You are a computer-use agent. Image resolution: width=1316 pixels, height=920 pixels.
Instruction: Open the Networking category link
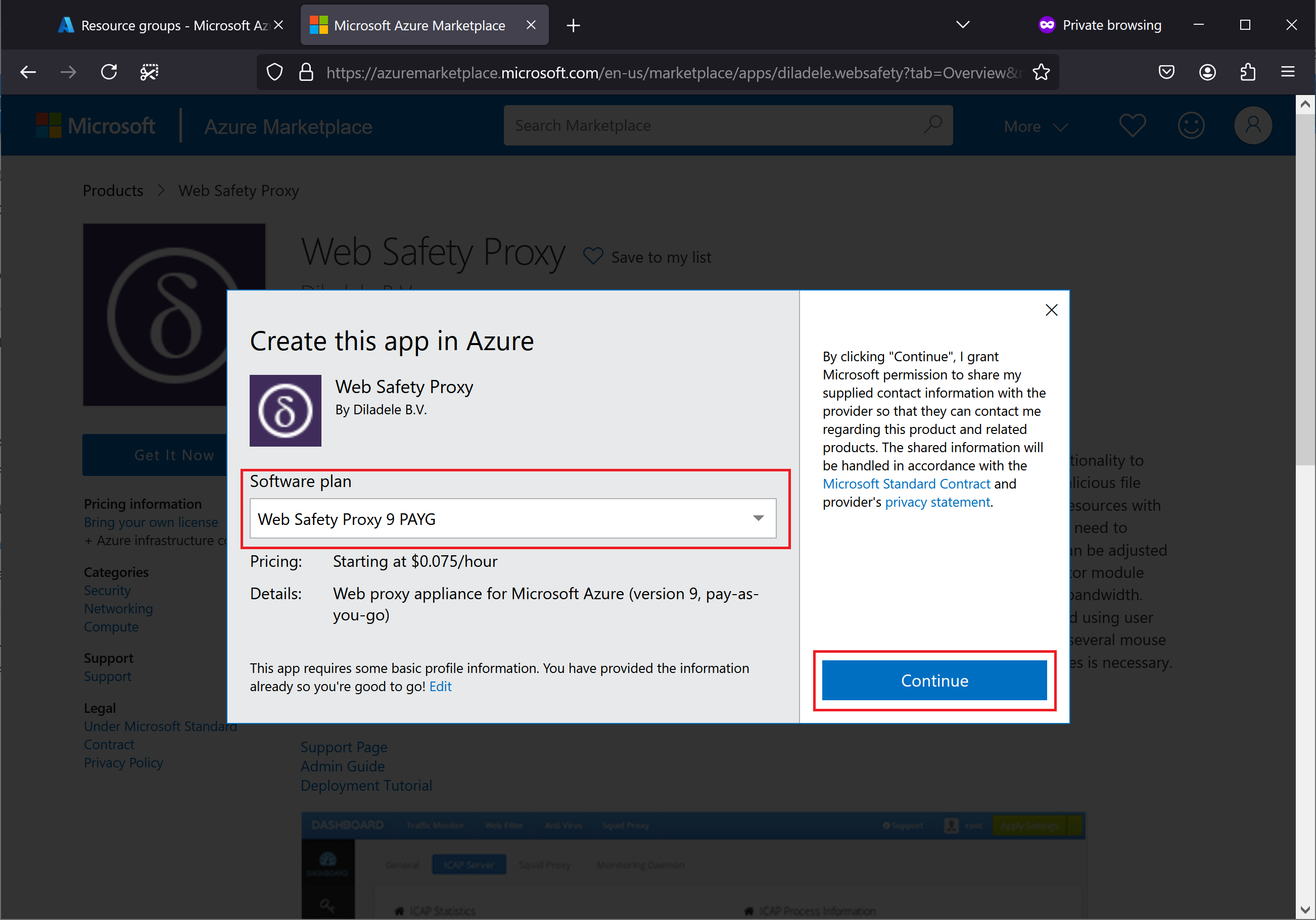click(118, 609)
